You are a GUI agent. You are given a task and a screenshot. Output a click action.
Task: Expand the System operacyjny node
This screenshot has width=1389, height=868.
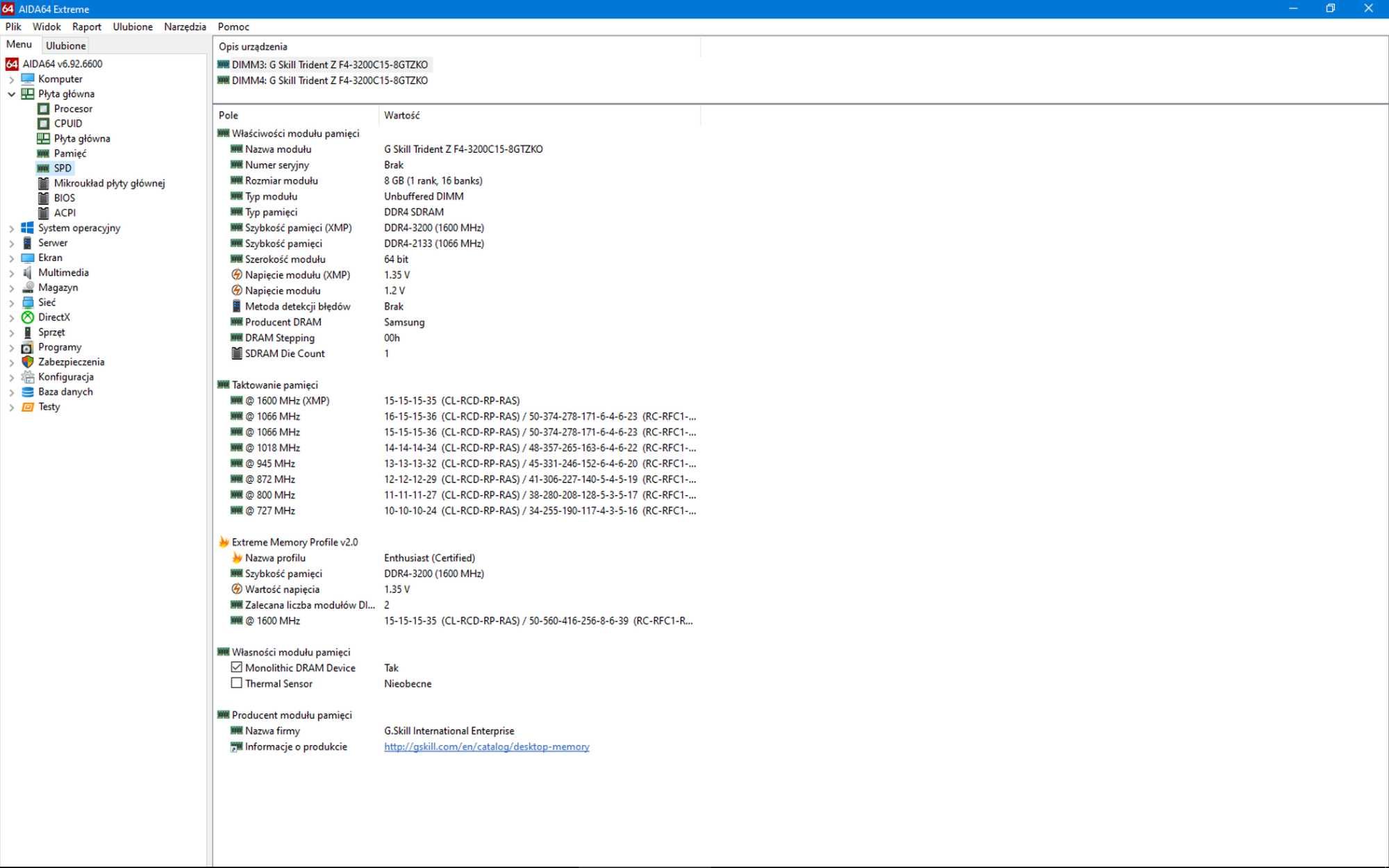[x=11, y=228]
